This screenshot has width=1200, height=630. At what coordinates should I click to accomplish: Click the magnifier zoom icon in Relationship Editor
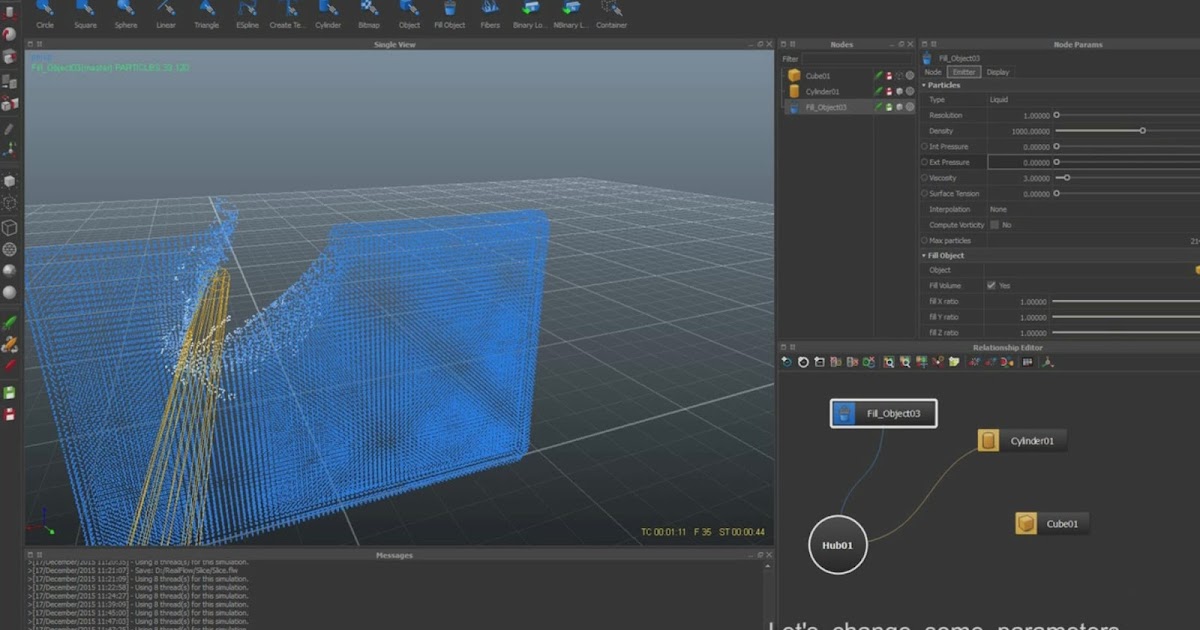[x=888, y=362]
